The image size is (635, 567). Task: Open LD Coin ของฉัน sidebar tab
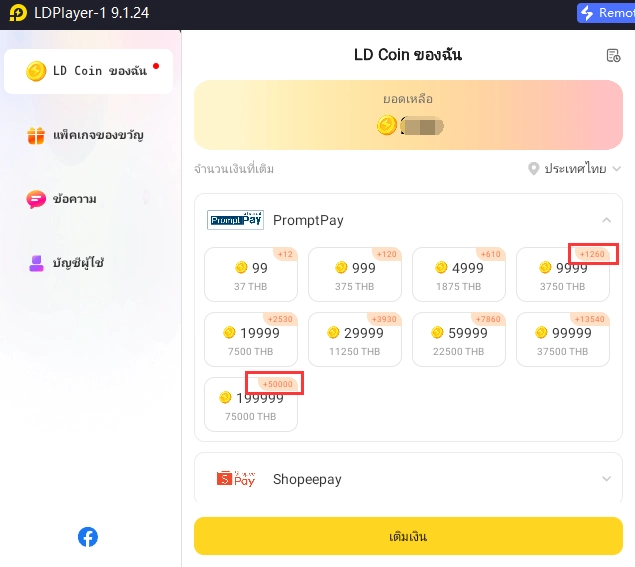88,71
